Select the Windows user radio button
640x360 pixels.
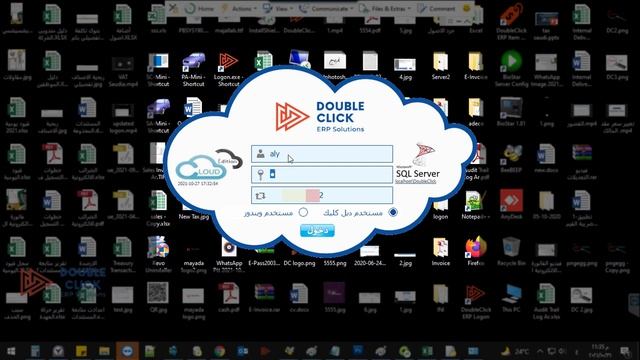pyautogui.click(x=303, y=212)
